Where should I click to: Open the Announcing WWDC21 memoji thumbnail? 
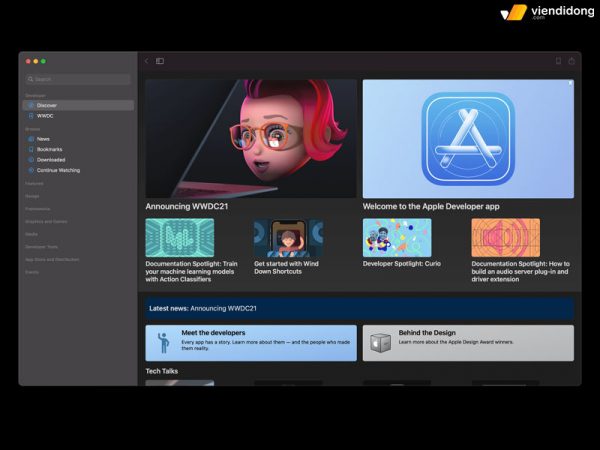tap(251, 139)
